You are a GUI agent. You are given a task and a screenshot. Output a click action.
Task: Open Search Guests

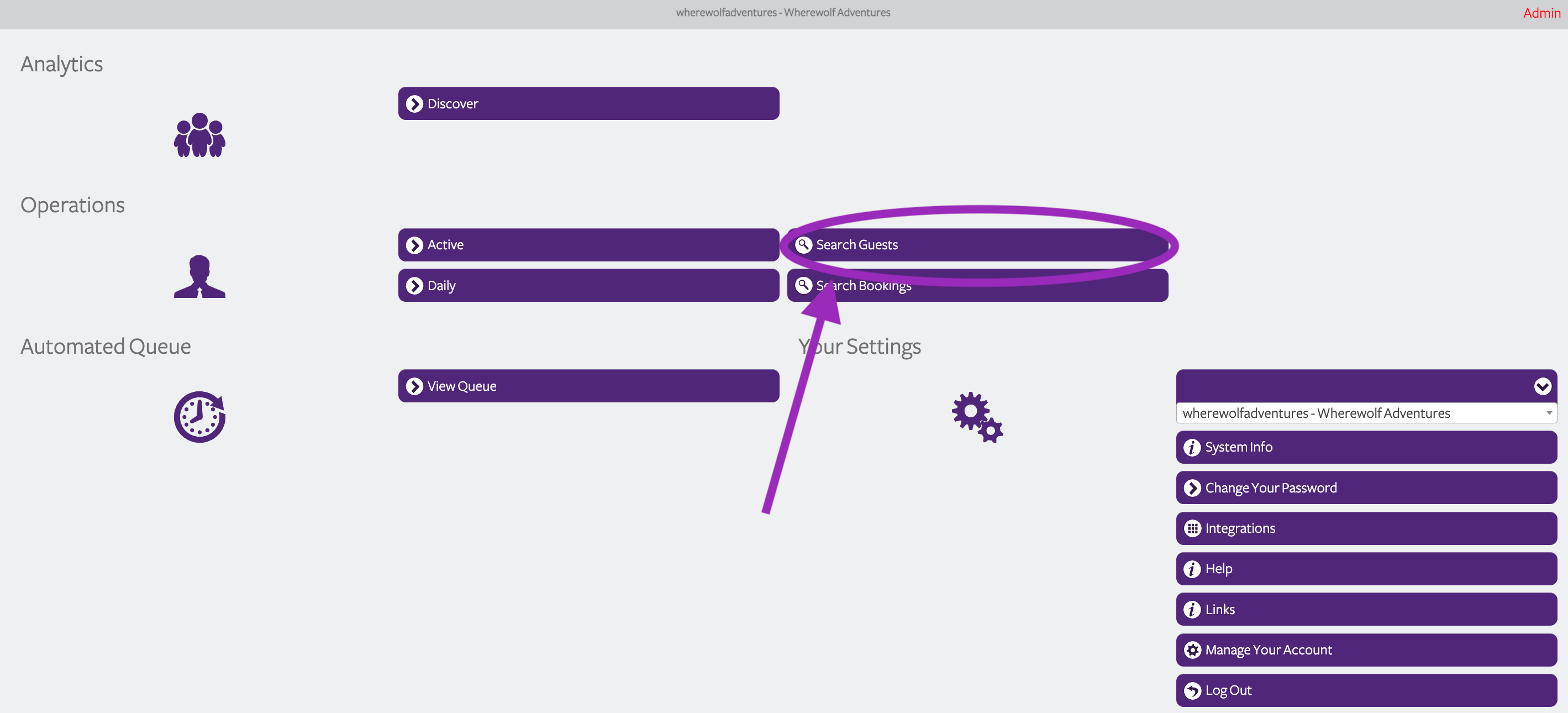pos(977,245)
